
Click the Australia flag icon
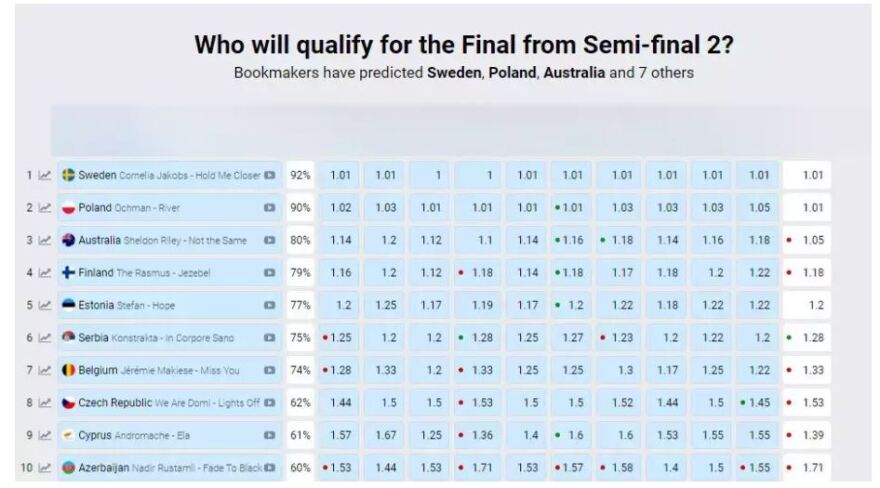(69, 240)
